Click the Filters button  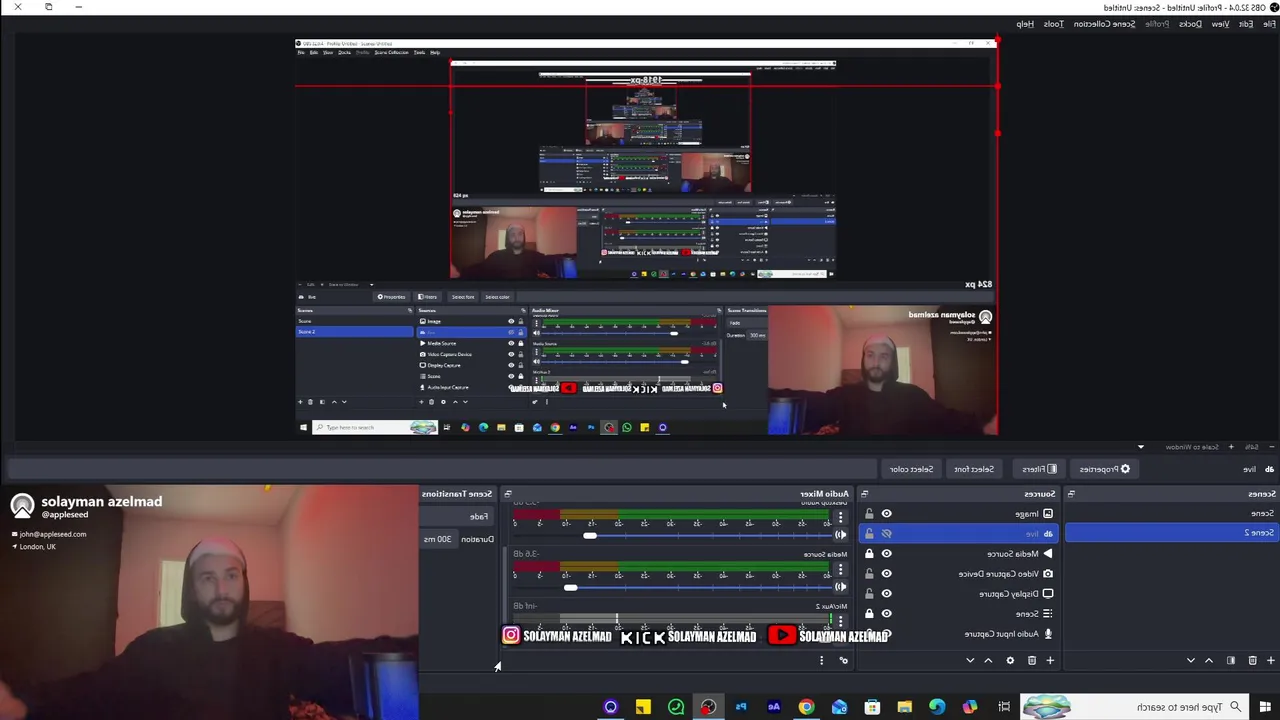point(1039,469)
